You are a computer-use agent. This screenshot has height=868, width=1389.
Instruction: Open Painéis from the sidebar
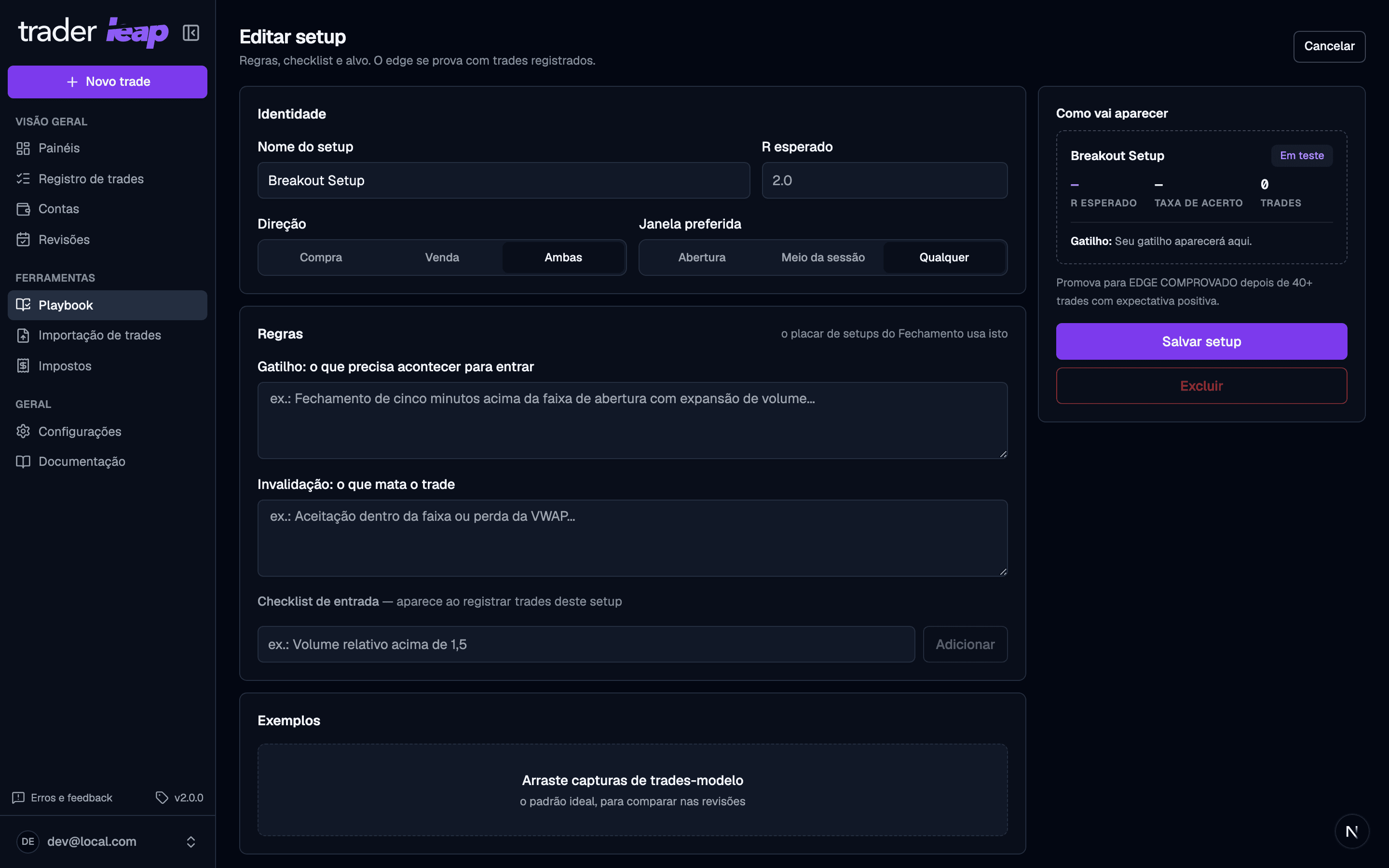coord(108,148)
